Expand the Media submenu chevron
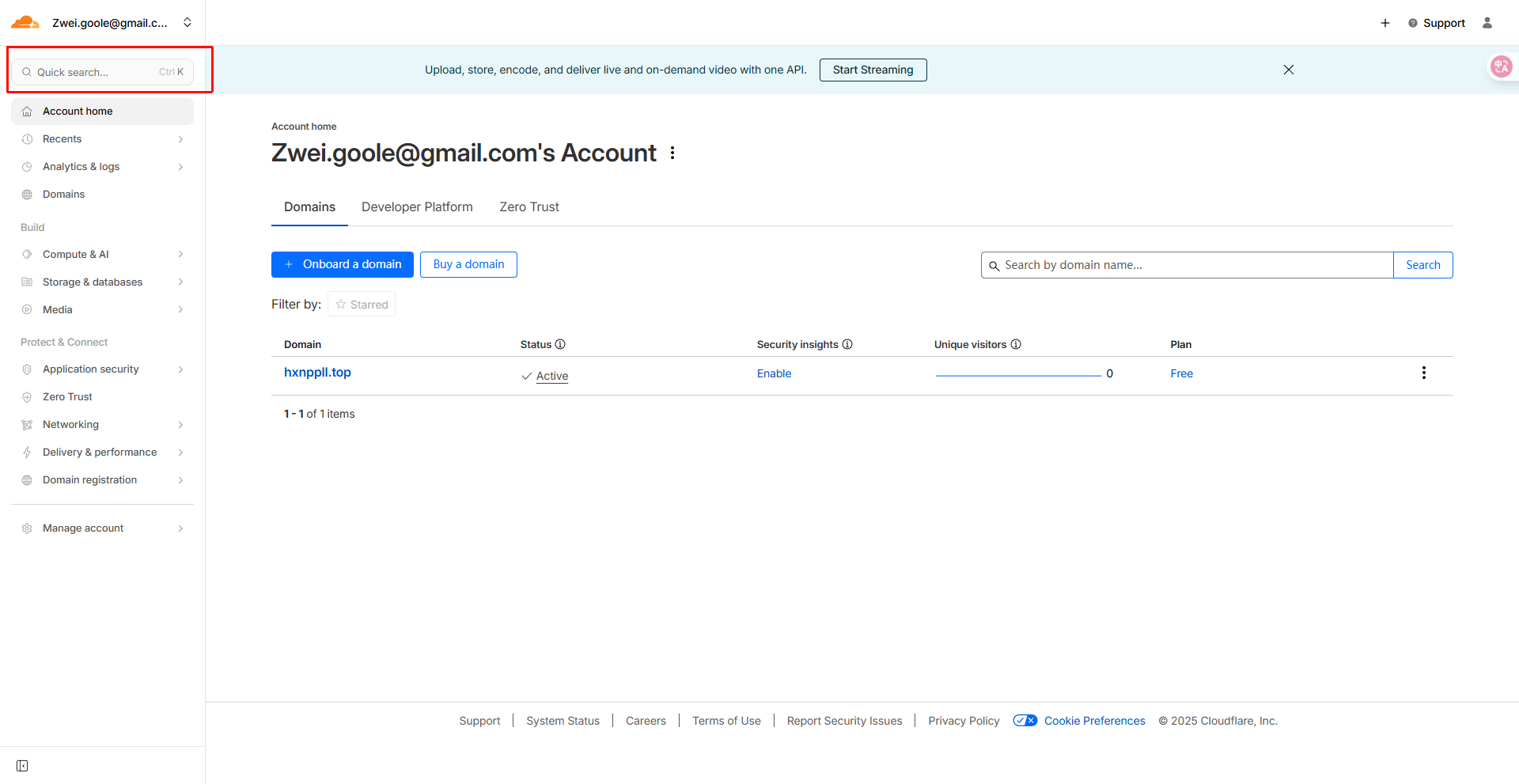This screenshot has width=1519, height=784. [x=181, y=309]
